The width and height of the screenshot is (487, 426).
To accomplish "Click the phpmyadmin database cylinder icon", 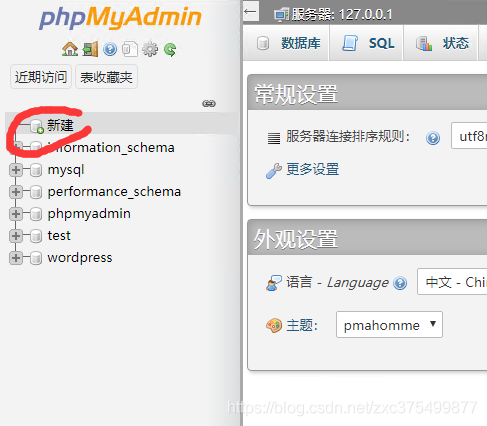I will 36,214.
